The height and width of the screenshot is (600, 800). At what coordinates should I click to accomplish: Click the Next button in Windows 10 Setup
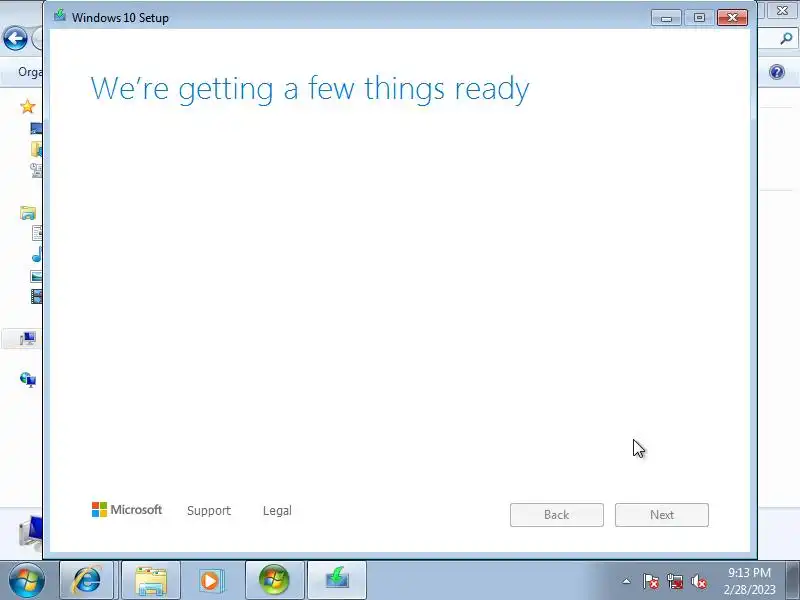(661, 515)
